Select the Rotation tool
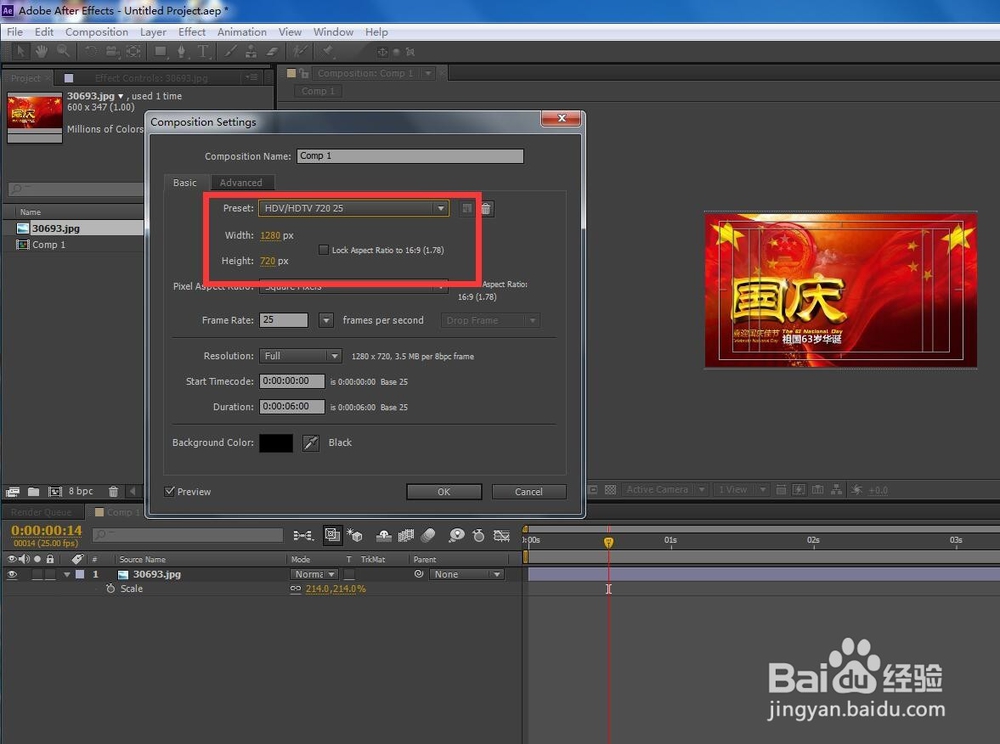Image resolution: width=1000 pixels, height=744 pixels. tap(91, 51)
